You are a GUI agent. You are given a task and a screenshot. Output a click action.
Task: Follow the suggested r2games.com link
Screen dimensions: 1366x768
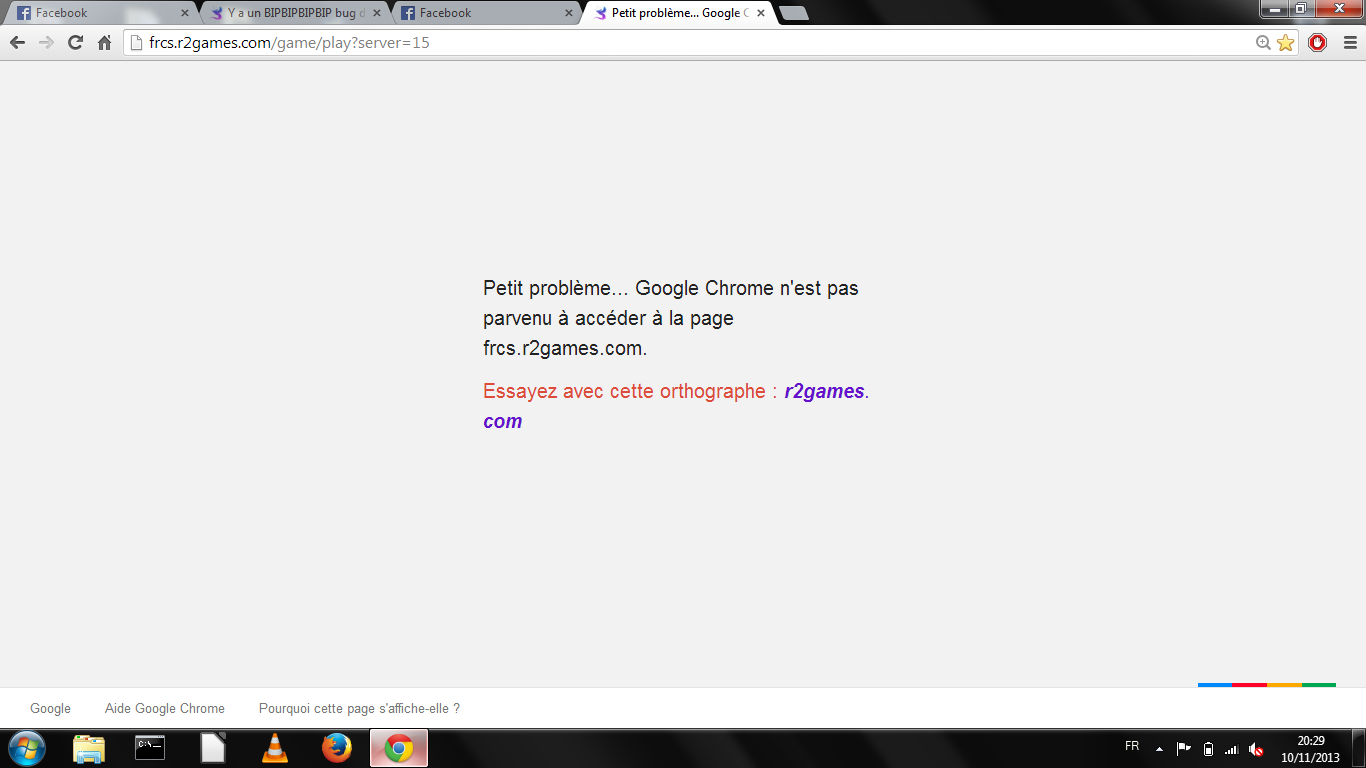824,392
